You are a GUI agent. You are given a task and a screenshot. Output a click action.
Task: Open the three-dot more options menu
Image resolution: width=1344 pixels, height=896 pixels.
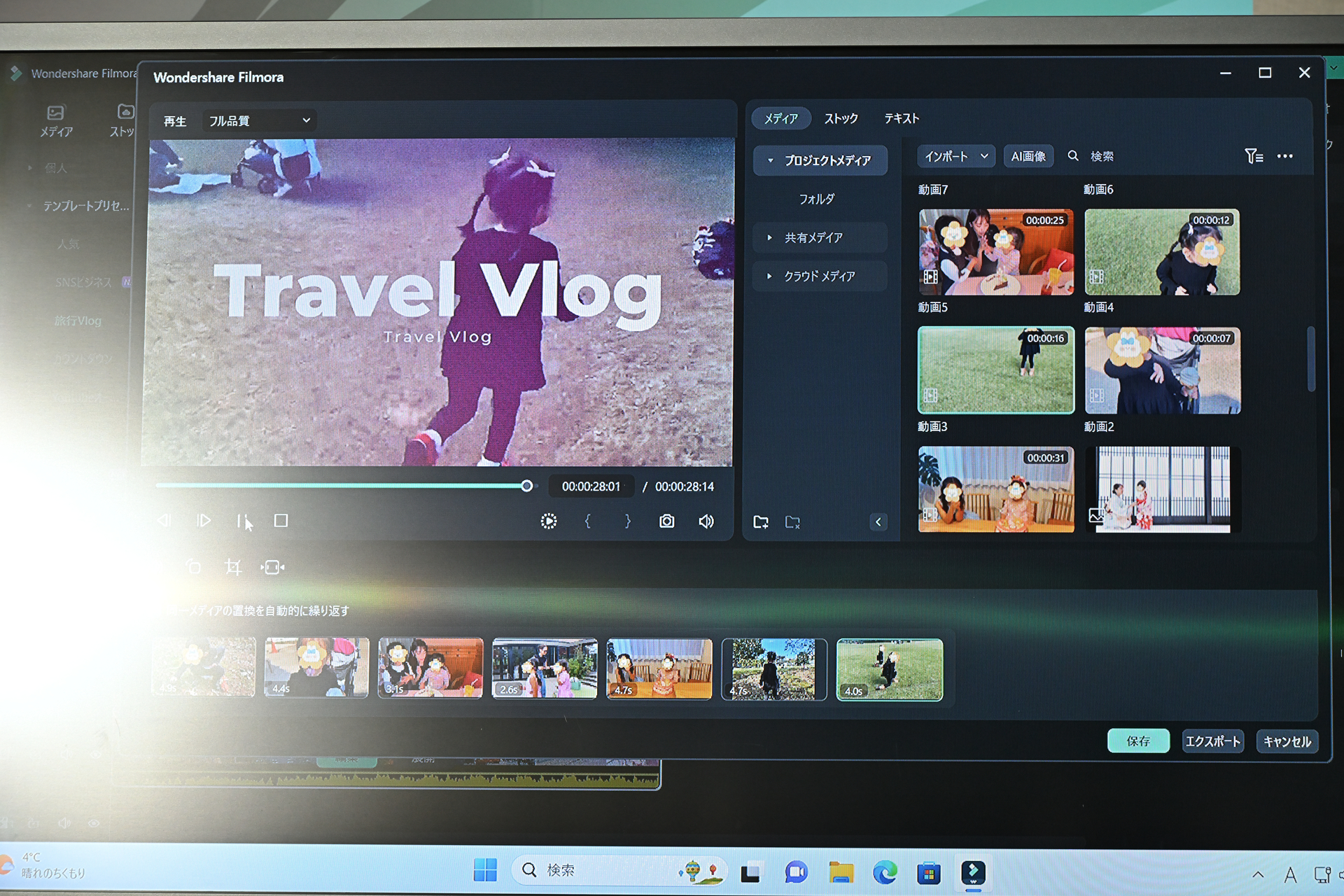pos(1284,156)
